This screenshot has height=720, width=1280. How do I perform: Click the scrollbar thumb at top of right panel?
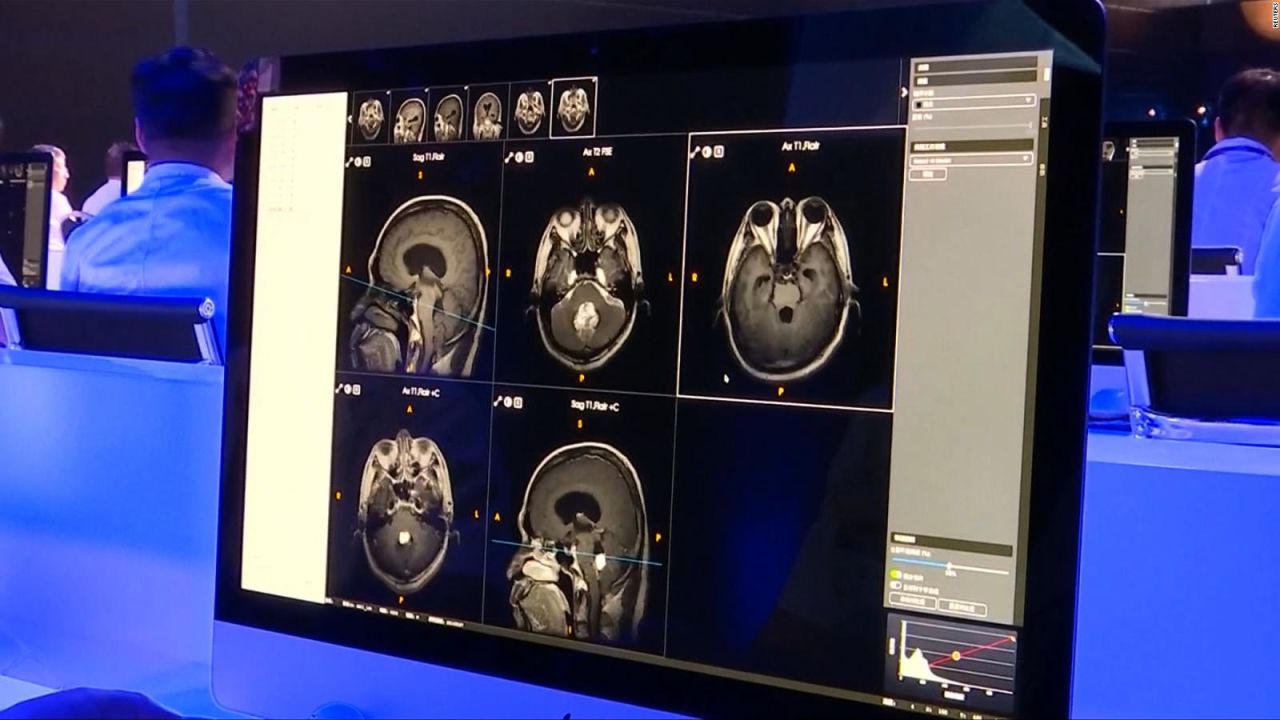pos(1046,74)
